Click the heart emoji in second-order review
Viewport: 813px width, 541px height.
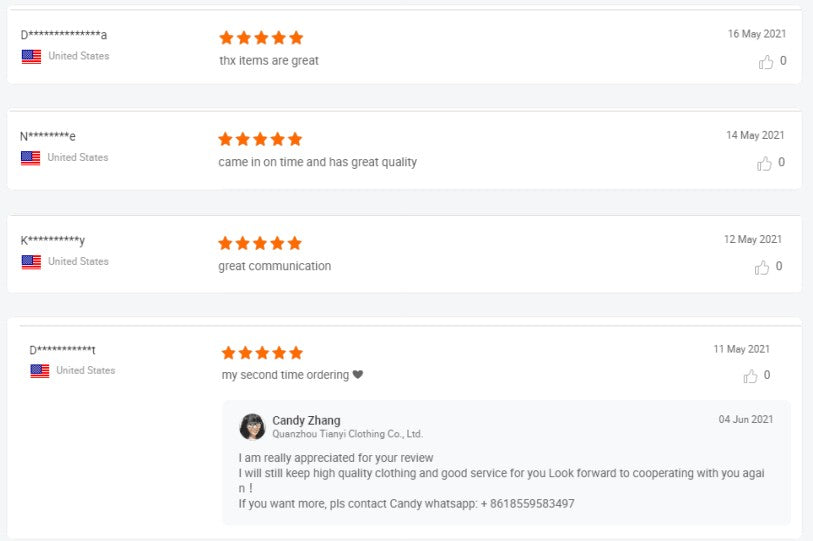point(358,375)
